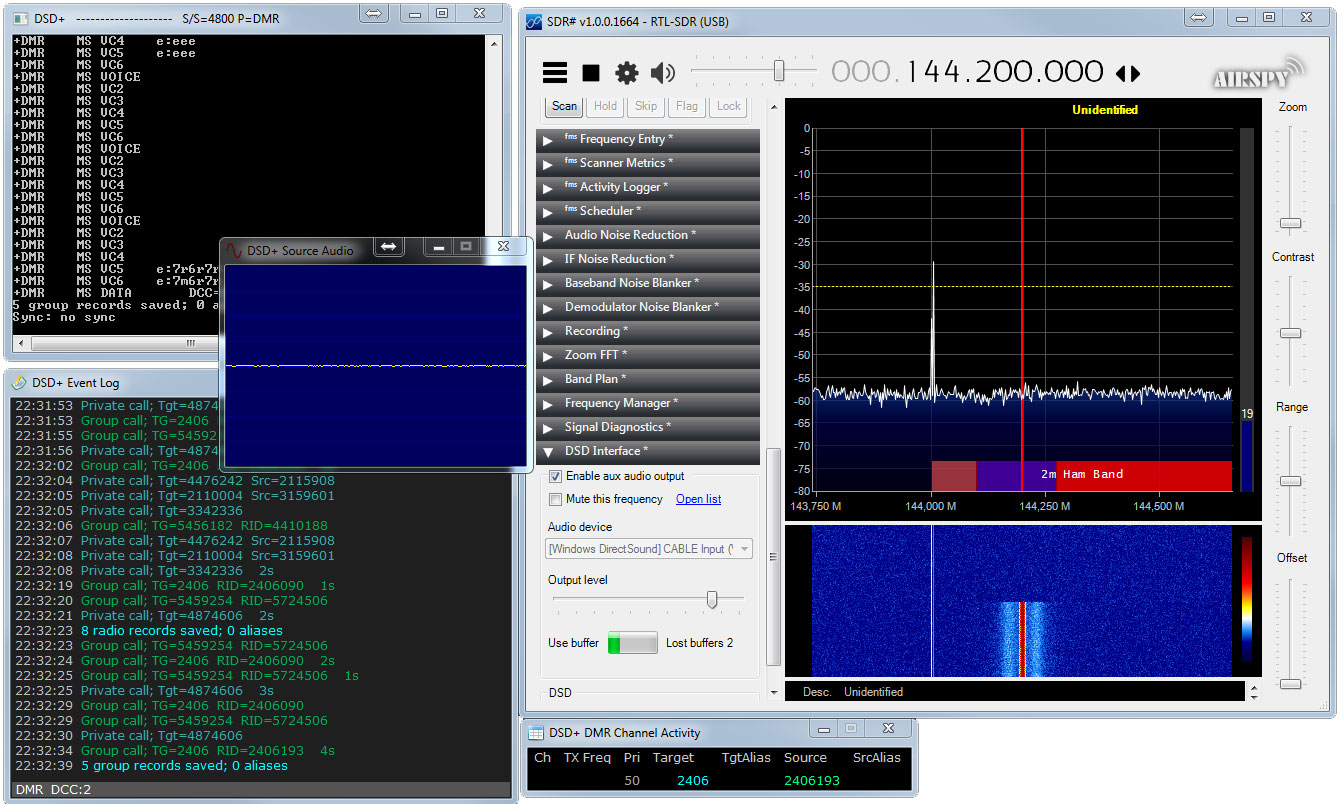The image size is (1341, 804).
Task: Click the DMR DCC:2 status bar
Action: click(261, 790)
